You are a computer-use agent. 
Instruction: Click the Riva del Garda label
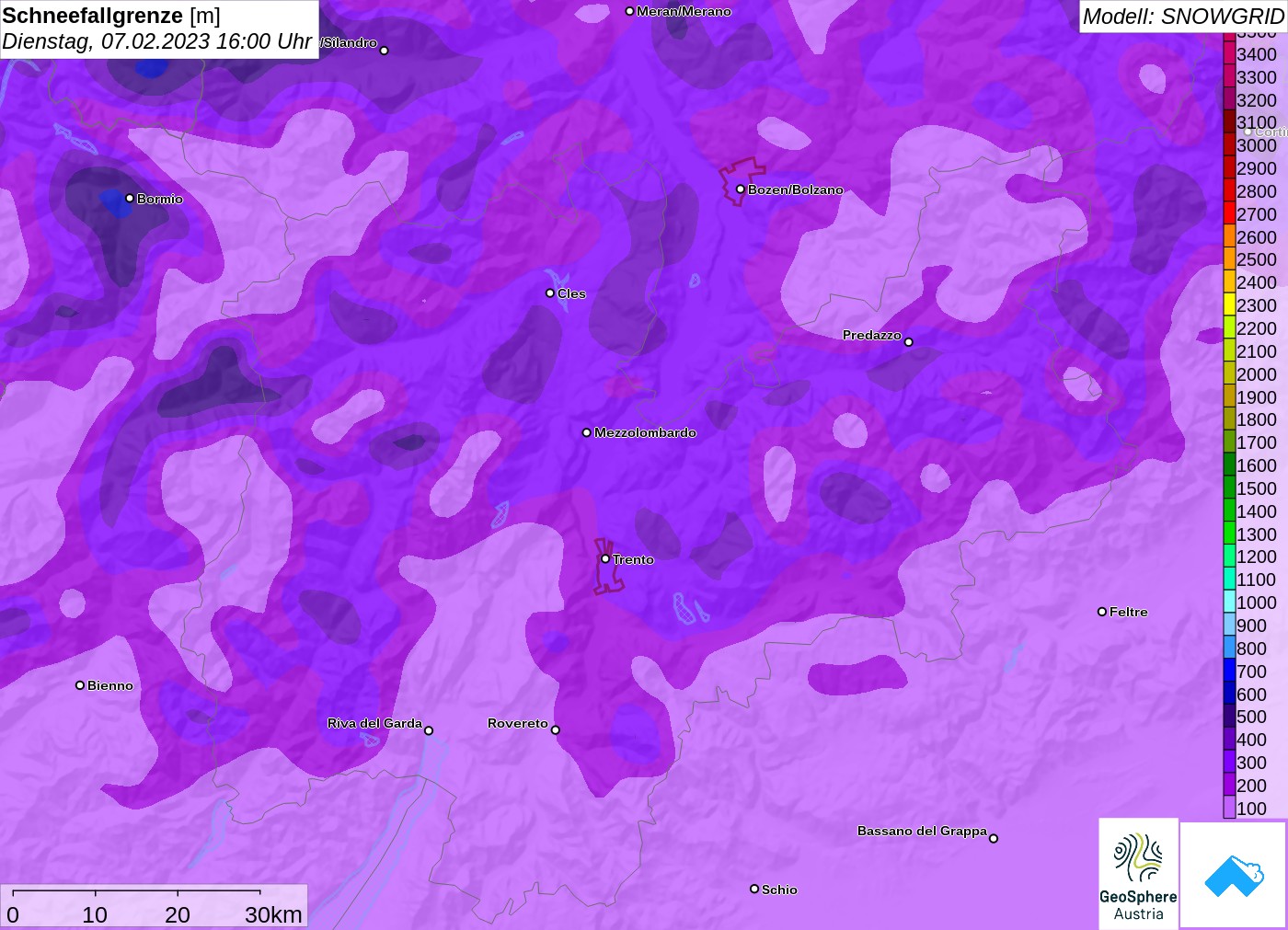click(374, 723)
